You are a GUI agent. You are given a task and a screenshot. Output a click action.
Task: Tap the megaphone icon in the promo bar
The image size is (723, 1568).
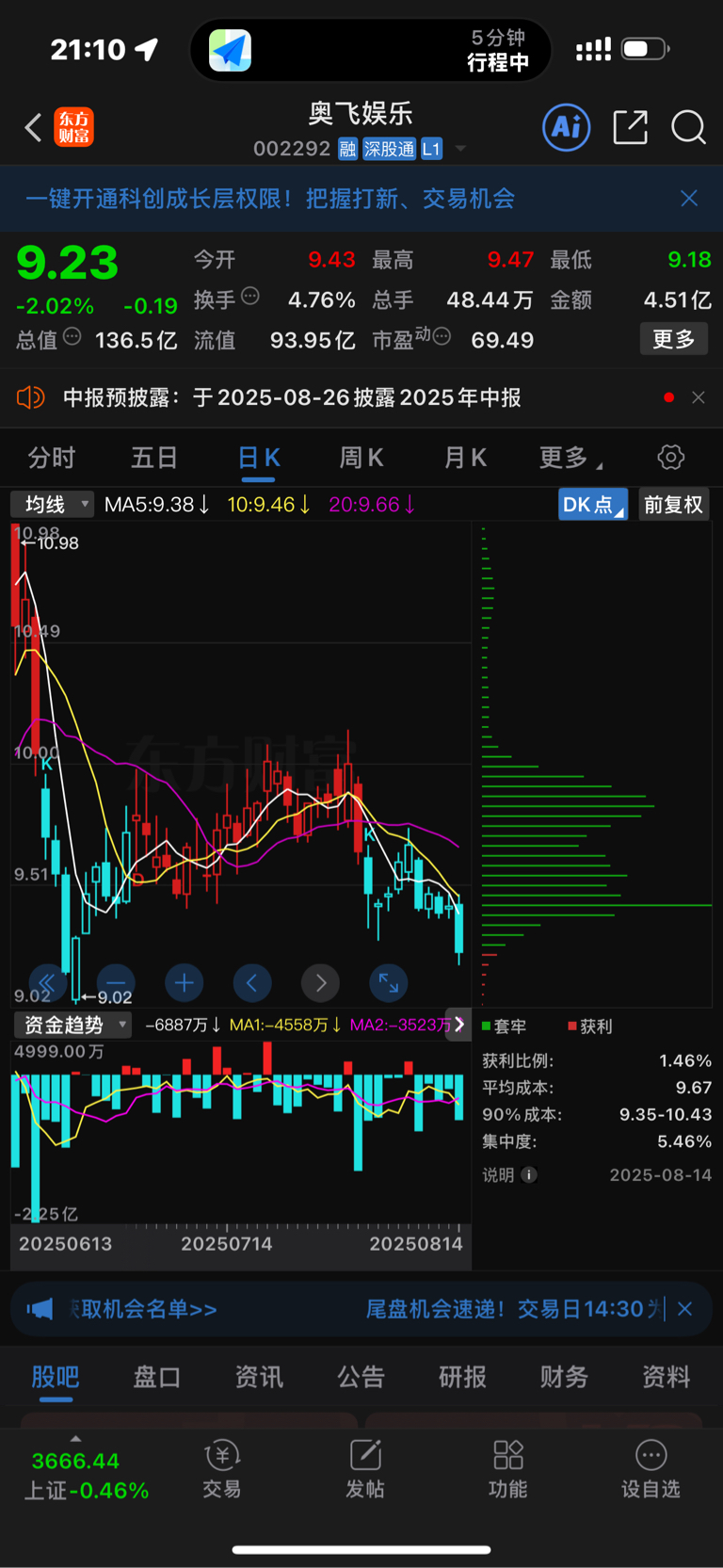pyautogui.click(x=40, y=1309)
